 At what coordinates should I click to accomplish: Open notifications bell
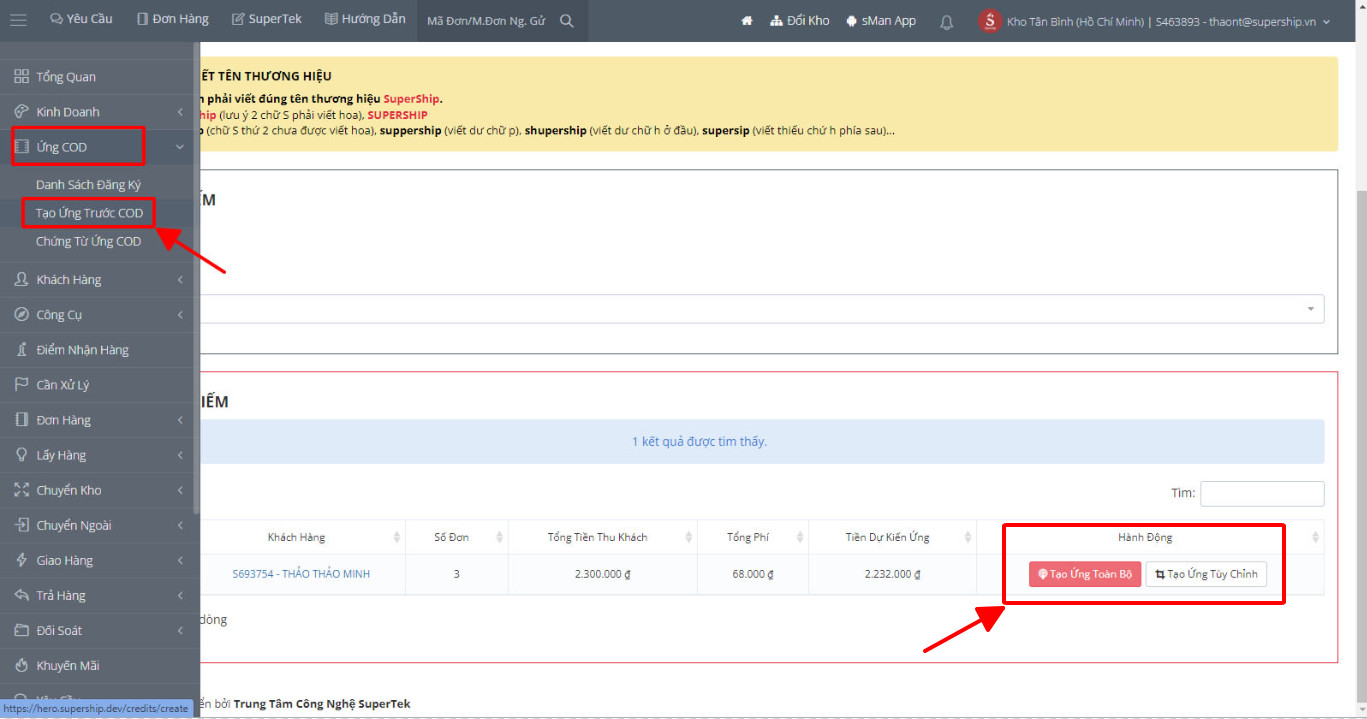click(946, 21)
